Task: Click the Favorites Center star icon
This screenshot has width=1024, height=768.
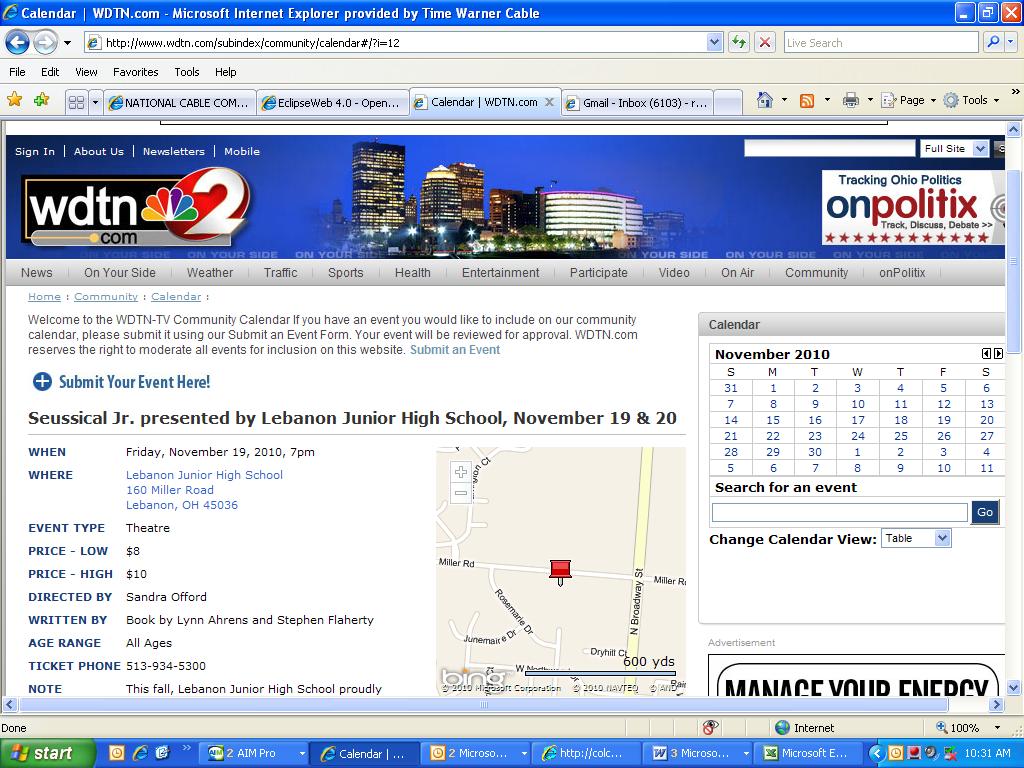Action: [x=14, y=100]
